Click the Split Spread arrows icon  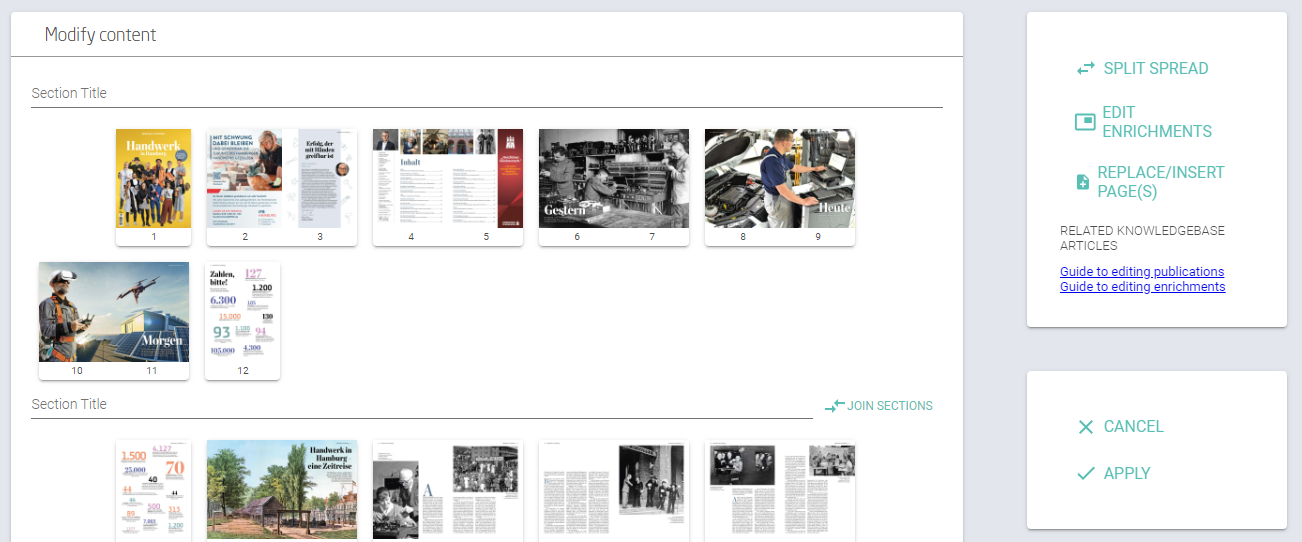tap(1085, 69)
